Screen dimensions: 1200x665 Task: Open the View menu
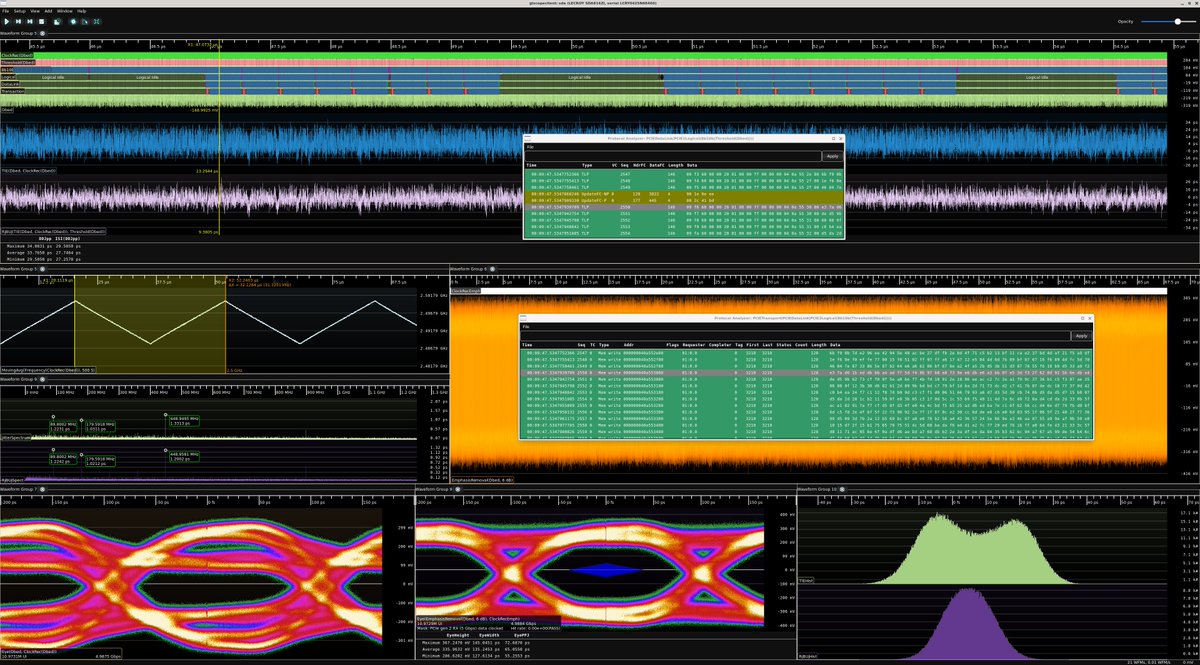(x=35, y=11)
